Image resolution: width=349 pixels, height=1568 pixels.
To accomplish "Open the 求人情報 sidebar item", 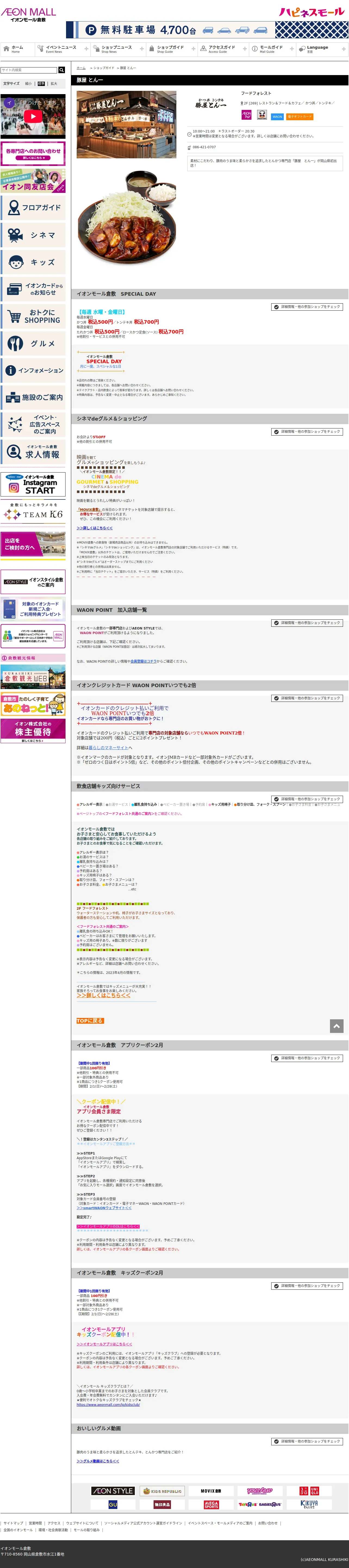I will click(33, 451).
